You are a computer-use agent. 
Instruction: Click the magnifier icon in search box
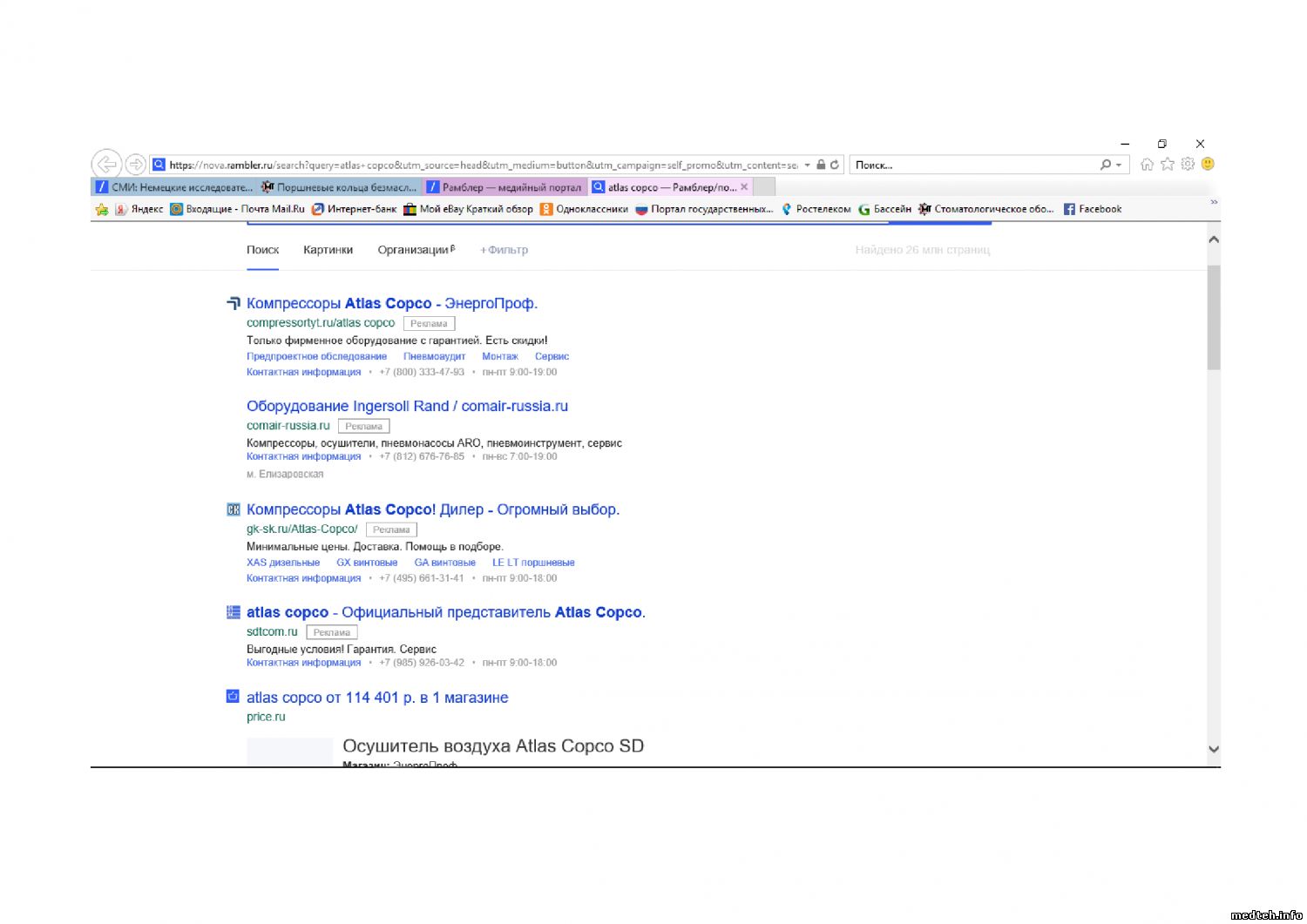(x=1106, y=165)
